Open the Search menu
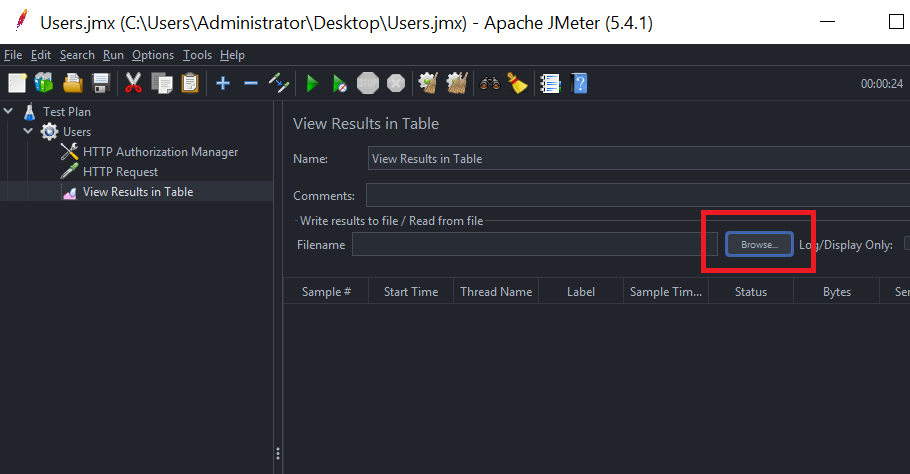The image size is (910, 474). point(77,55)
